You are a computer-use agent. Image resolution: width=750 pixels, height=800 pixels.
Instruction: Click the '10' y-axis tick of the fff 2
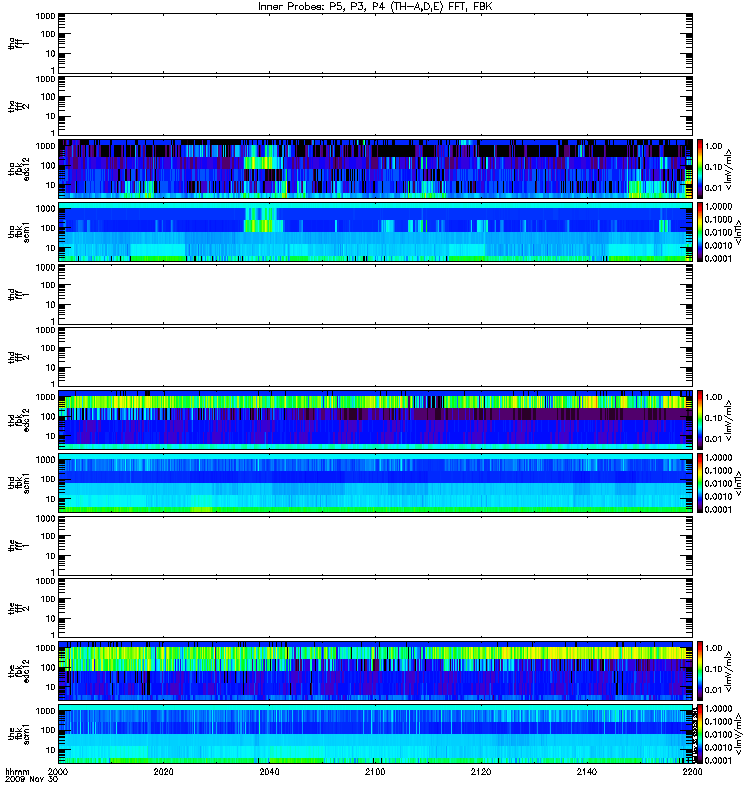click(x=51, y=619)
